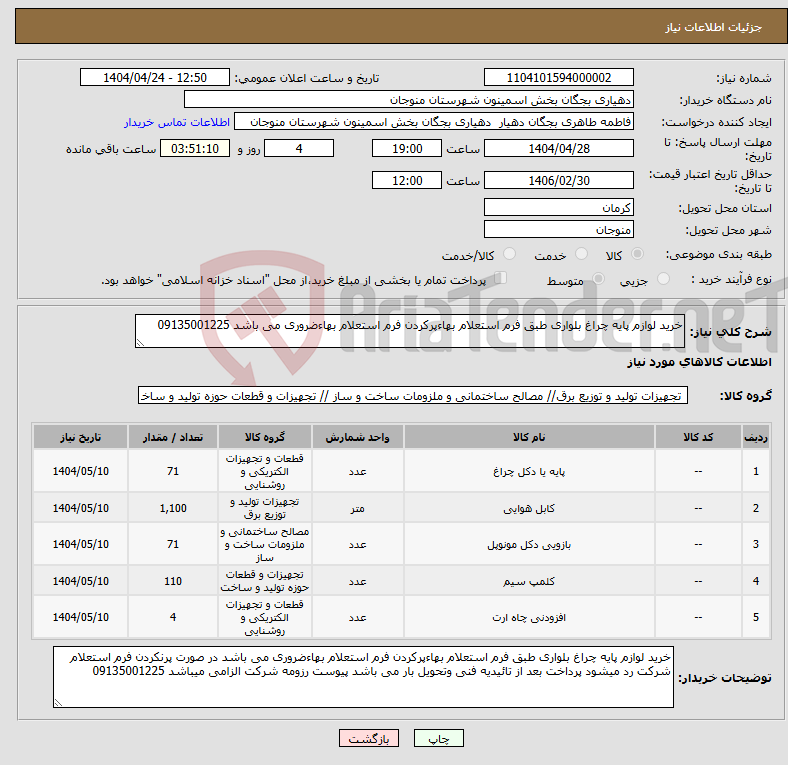Click the متر unit cell
Viewport: 788px width, 765px height.
(357, 508)
